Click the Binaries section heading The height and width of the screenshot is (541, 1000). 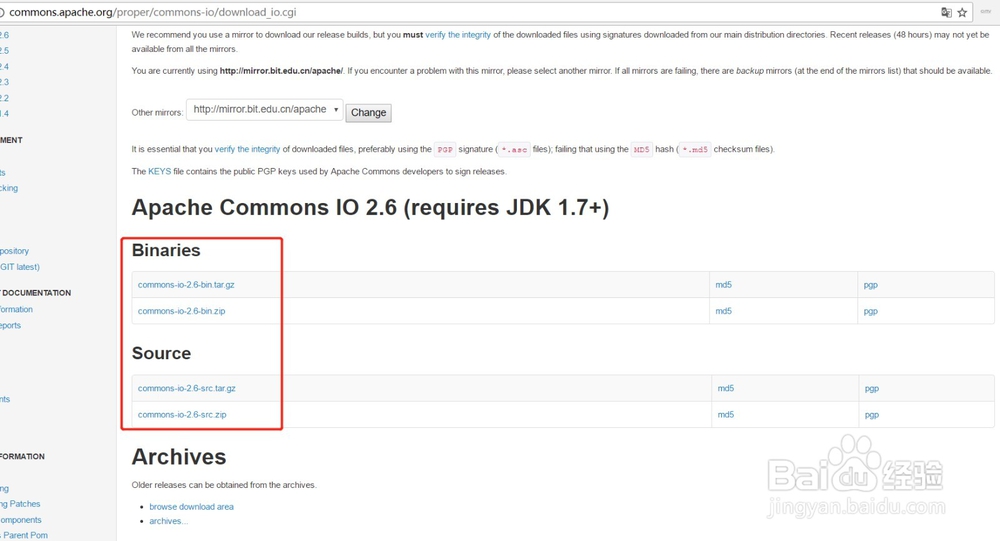coord(166,250)
